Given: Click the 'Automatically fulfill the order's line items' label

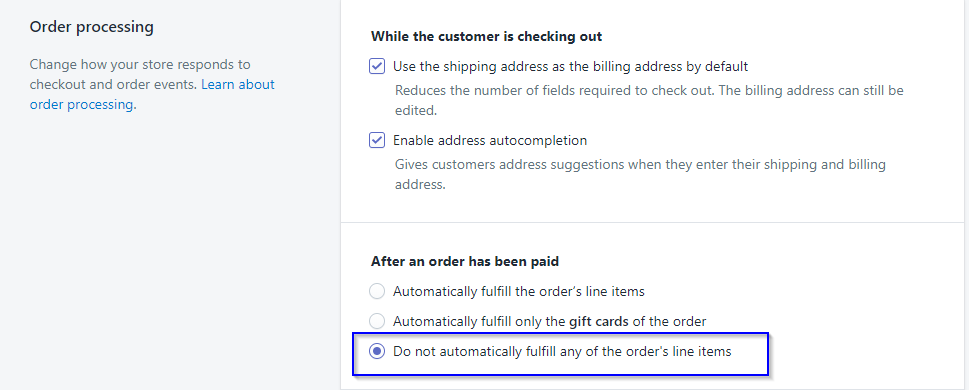Looking at the screenshot, I should (518, 291).
